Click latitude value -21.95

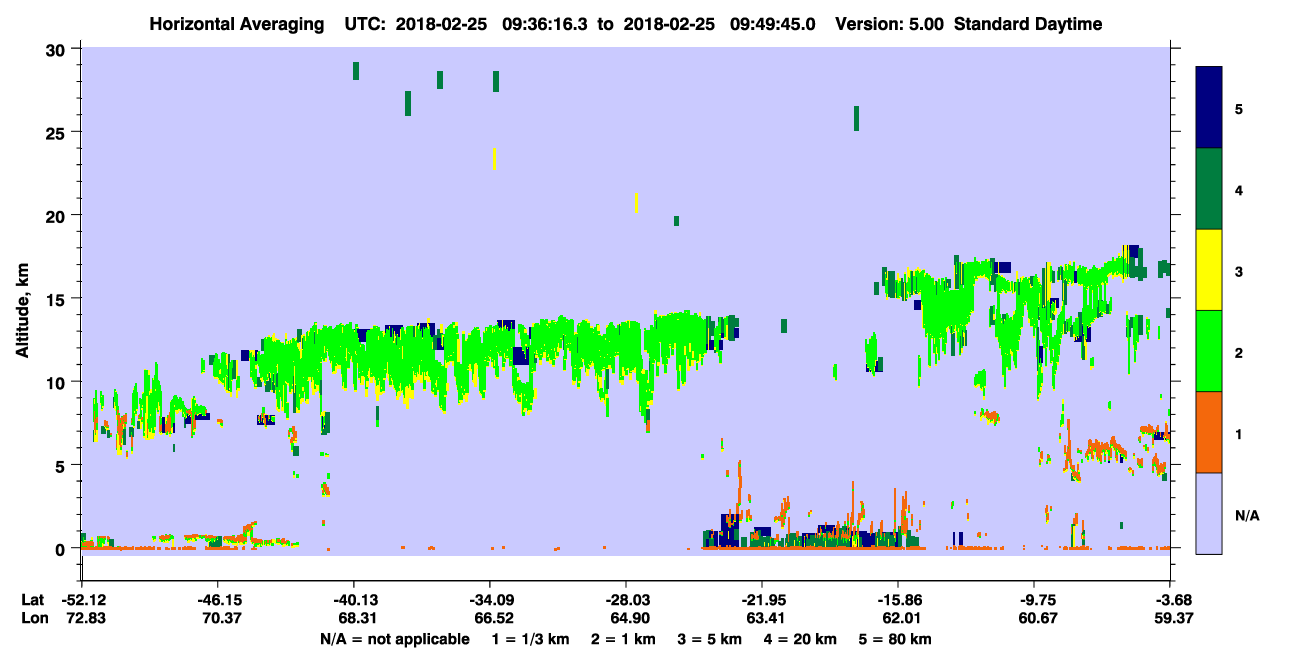762,600
